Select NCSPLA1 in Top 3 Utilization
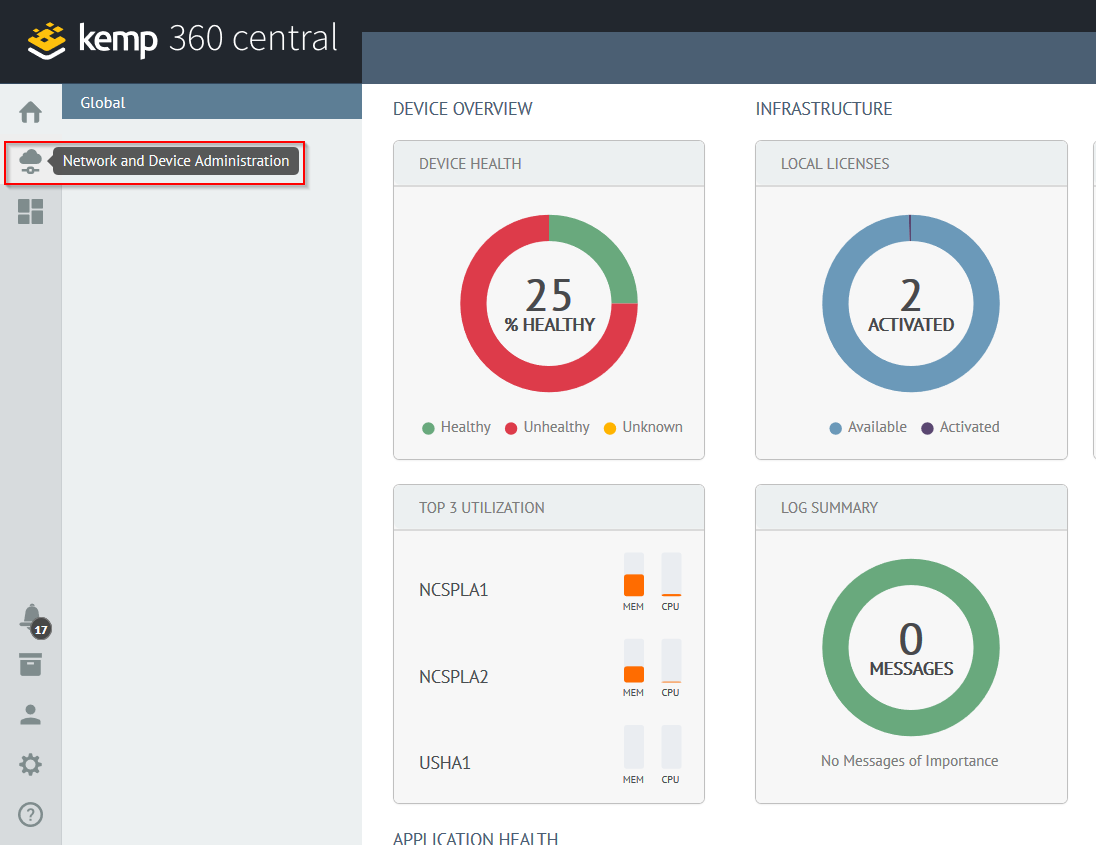The height and width of the screenshot is (845, 1096). pos(454,590)
